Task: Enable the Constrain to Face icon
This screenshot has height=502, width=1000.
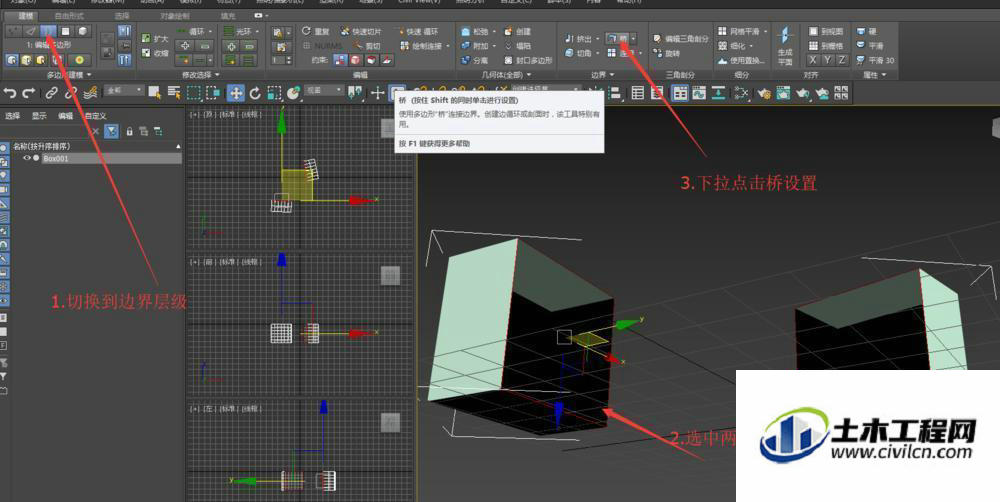Action: pos(371,60)
